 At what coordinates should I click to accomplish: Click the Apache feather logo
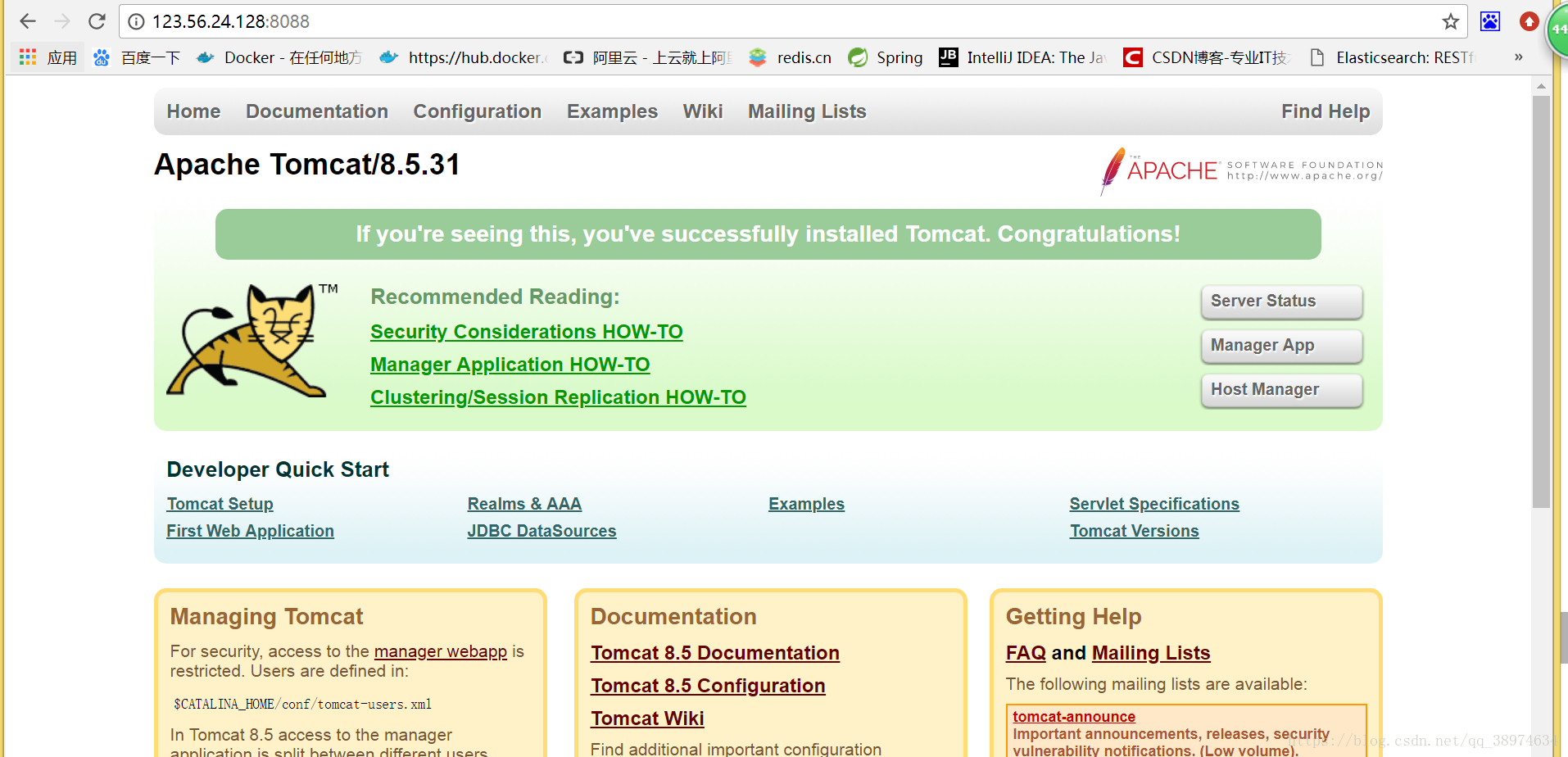(1241, 170)
